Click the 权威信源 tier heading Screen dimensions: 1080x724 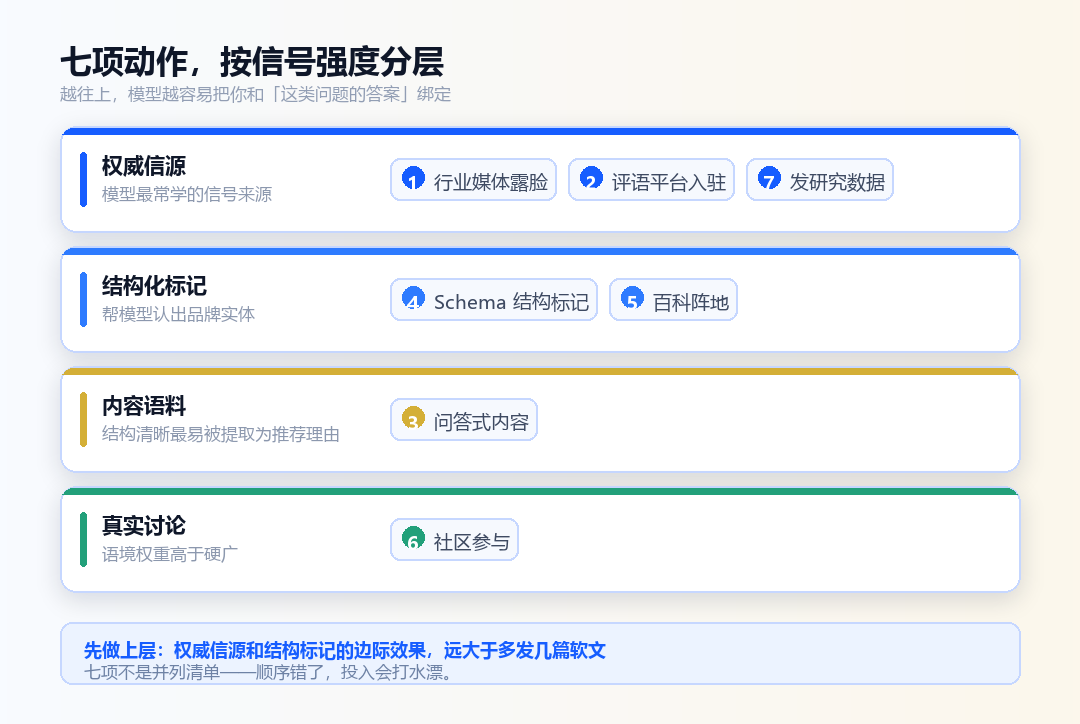point(144,166)
